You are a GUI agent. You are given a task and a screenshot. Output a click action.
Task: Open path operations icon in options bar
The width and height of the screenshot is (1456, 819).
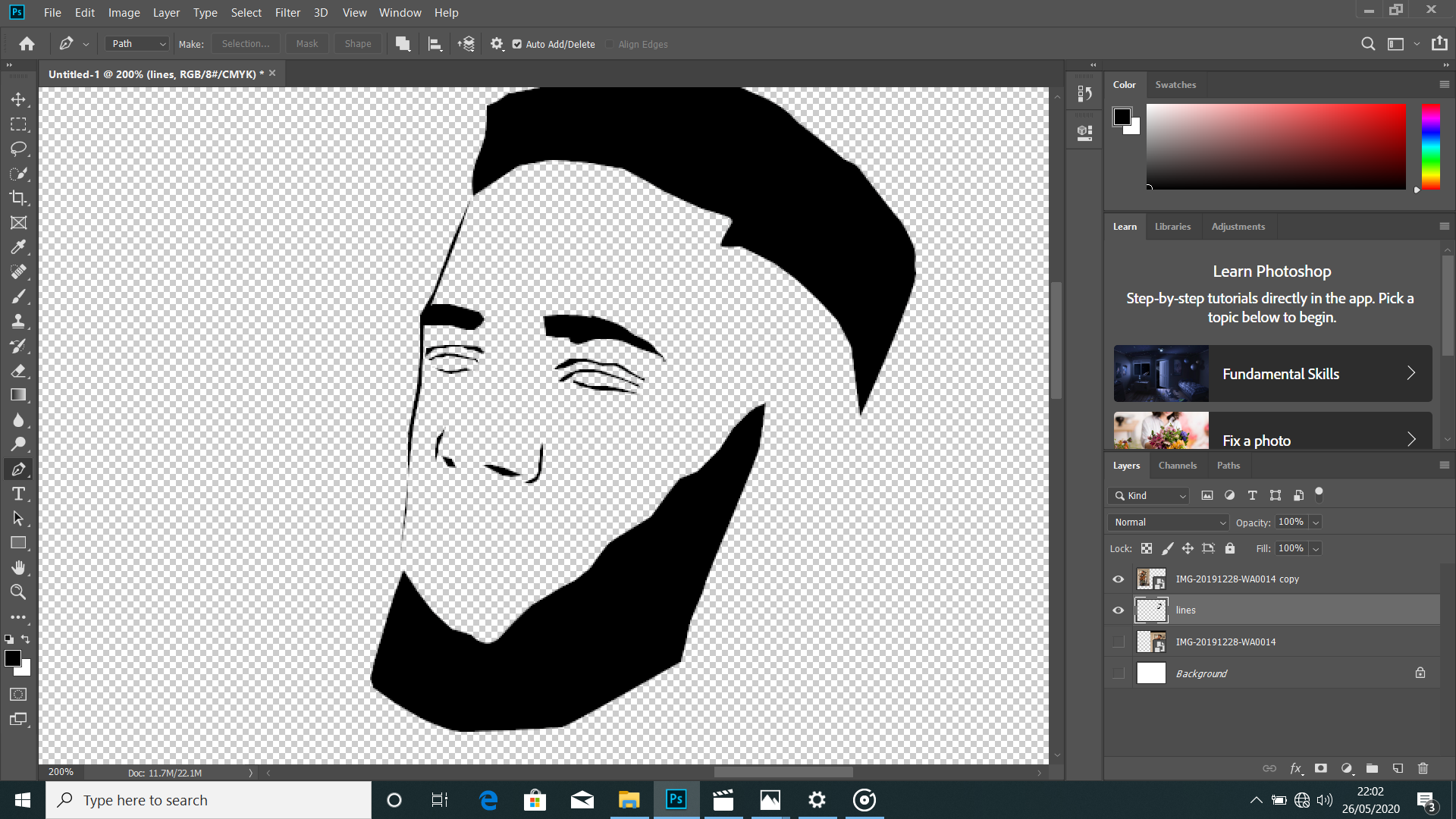tap(403, 44)
